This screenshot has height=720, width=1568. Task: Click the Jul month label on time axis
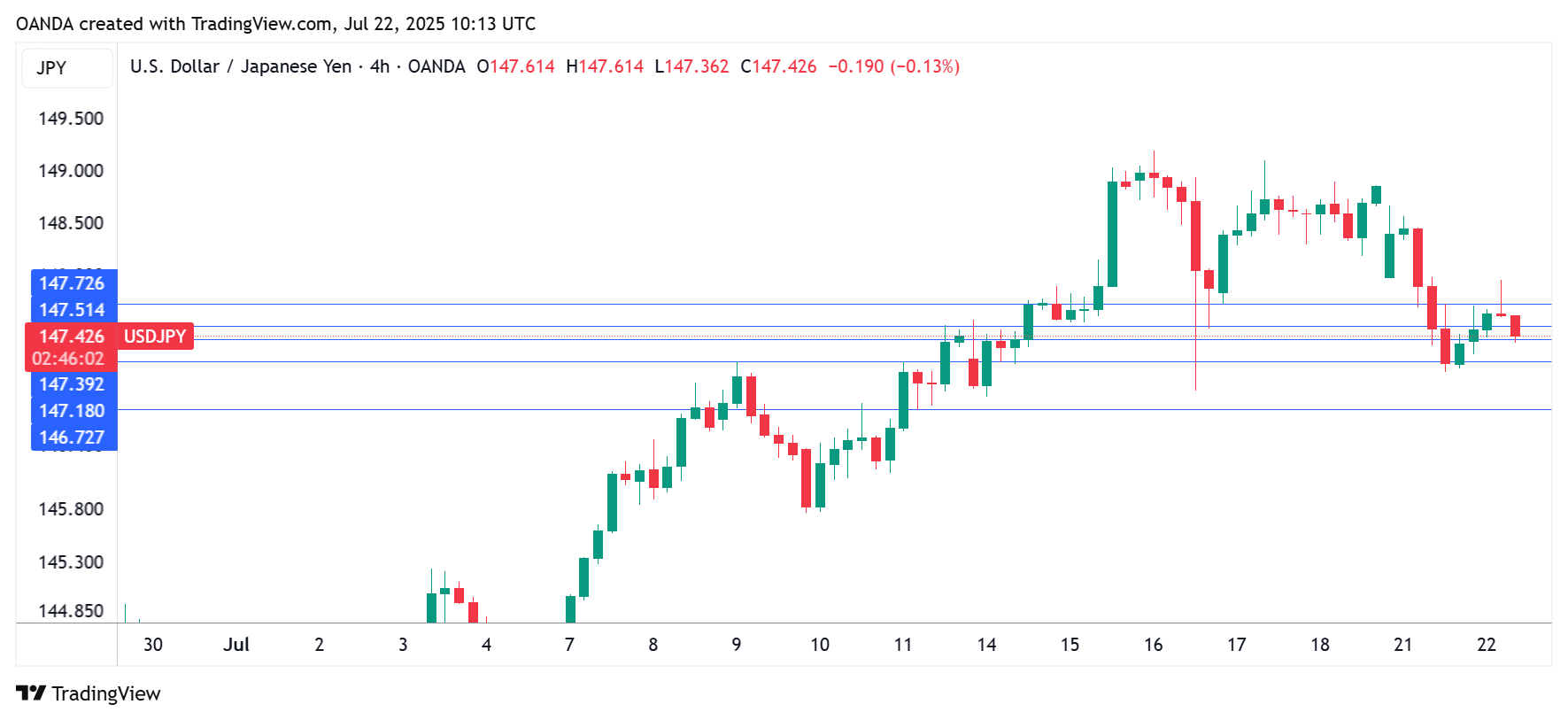236,645
